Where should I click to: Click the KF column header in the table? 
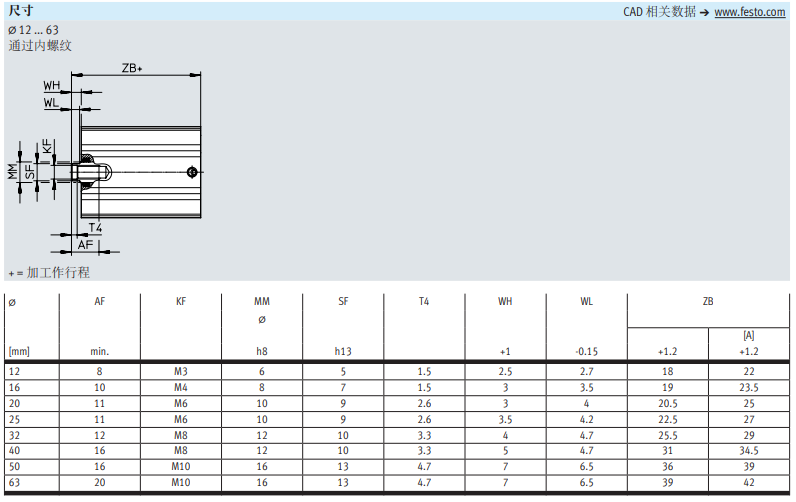click(181, 301)
